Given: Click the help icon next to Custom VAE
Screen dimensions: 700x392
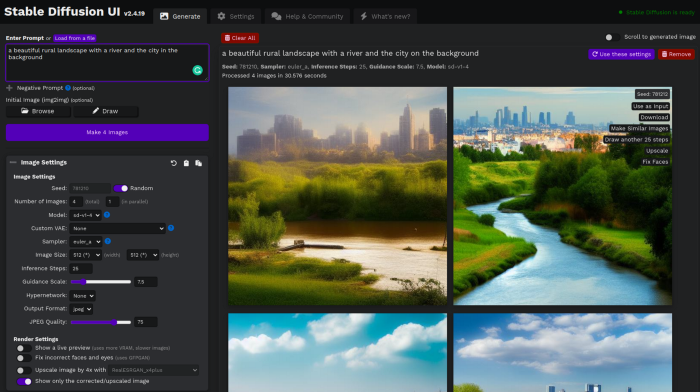Looking at the screenshot, I should tap(171, 228).
